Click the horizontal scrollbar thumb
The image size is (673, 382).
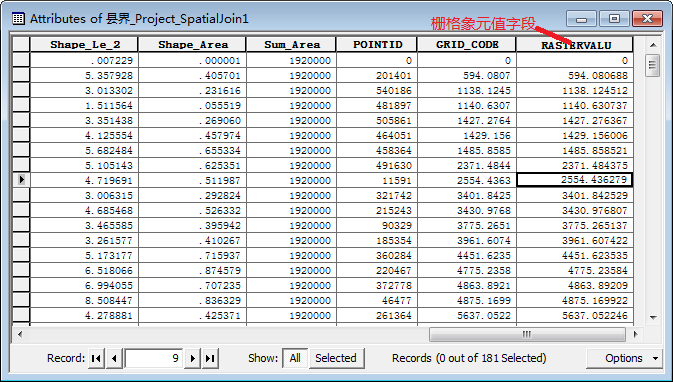tap(527, 334)
